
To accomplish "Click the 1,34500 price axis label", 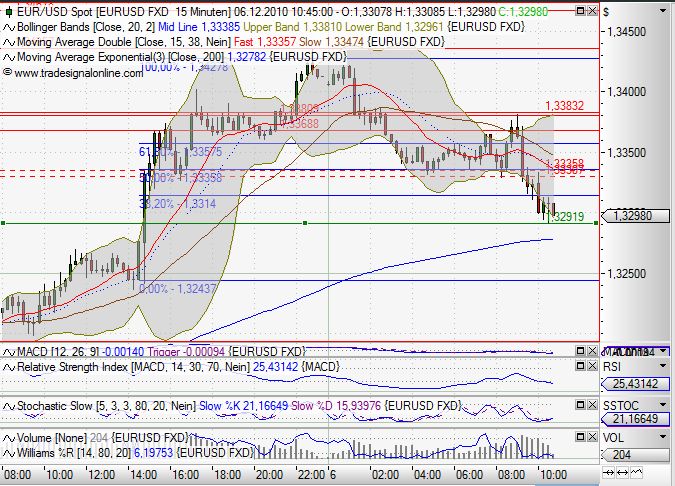I will (626, 32).
